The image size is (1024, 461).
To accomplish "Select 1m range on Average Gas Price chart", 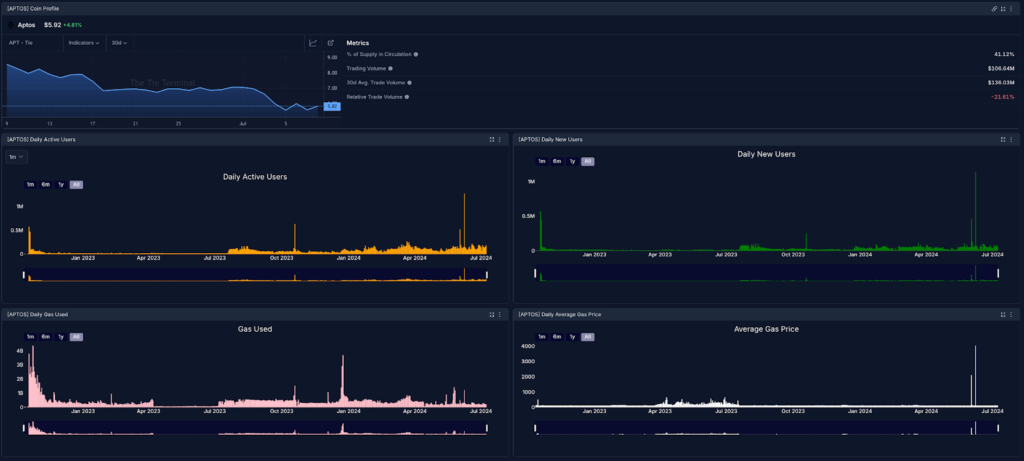I will click(x=541, y=337).
